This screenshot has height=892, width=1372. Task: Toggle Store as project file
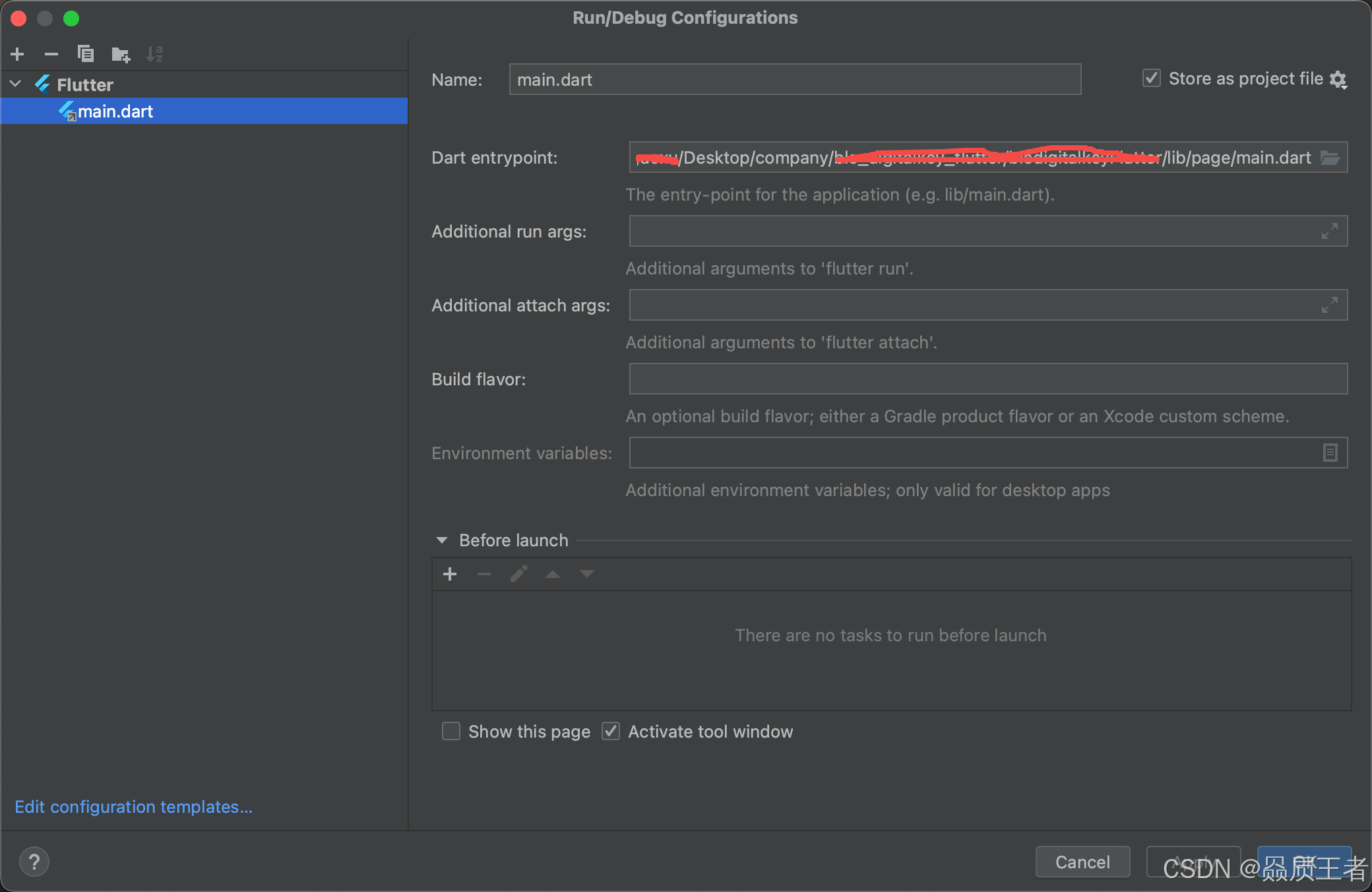(x=1152, y=78)
